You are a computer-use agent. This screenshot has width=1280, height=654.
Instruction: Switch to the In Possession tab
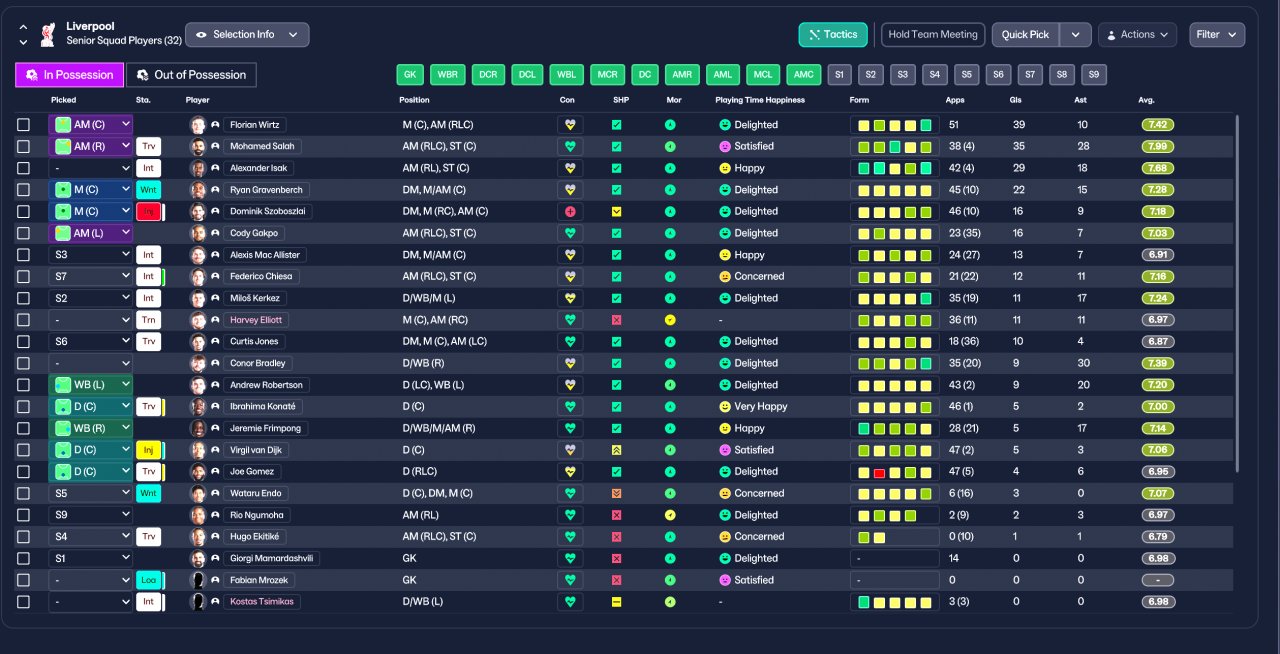point(70,75)
